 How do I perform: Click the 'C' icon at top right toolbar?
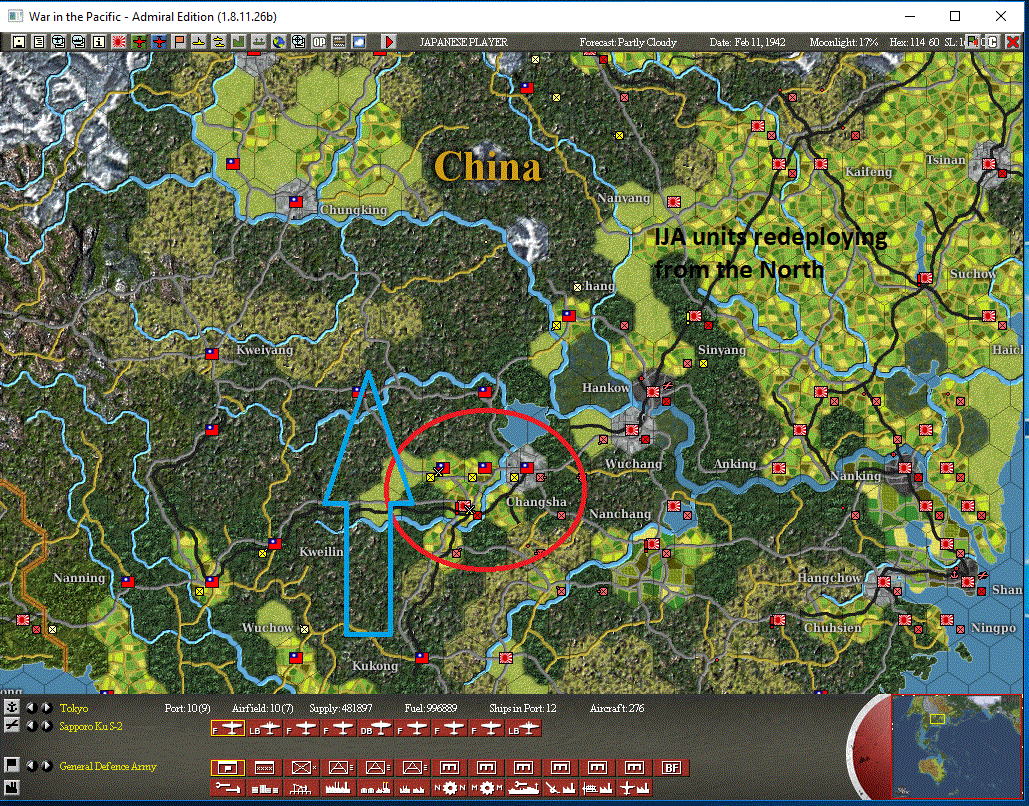pyautogui.click(x=993, y=42)
